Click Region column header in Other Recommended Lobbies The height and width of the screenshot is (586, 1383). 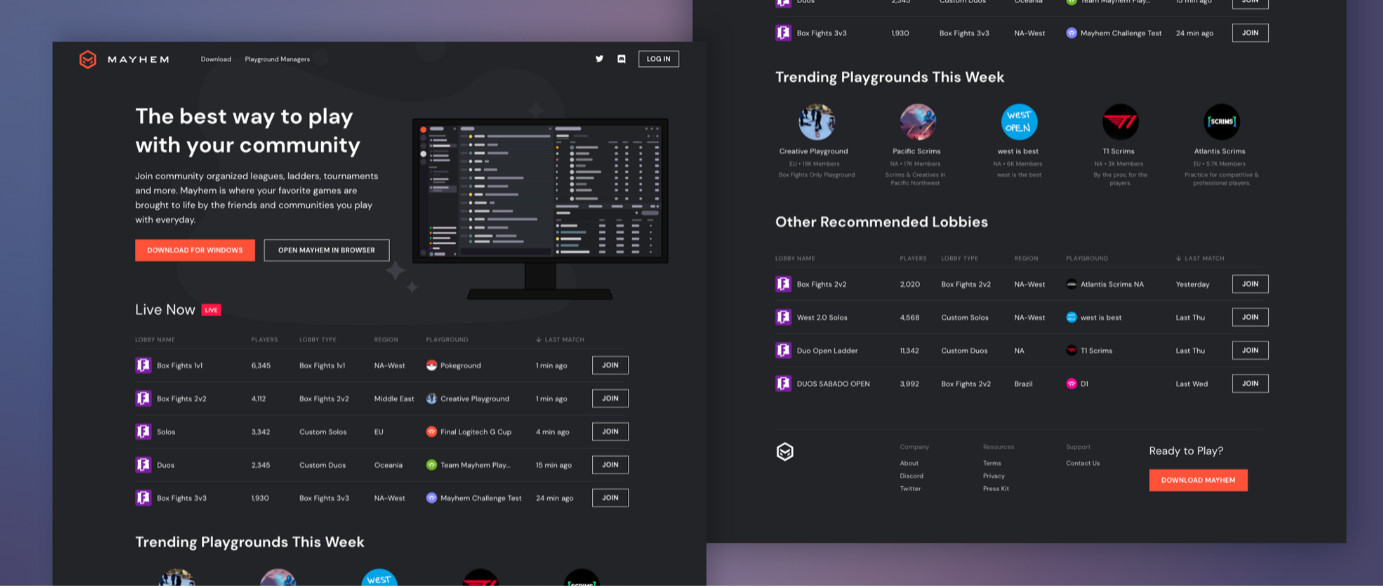(1026, 259)
